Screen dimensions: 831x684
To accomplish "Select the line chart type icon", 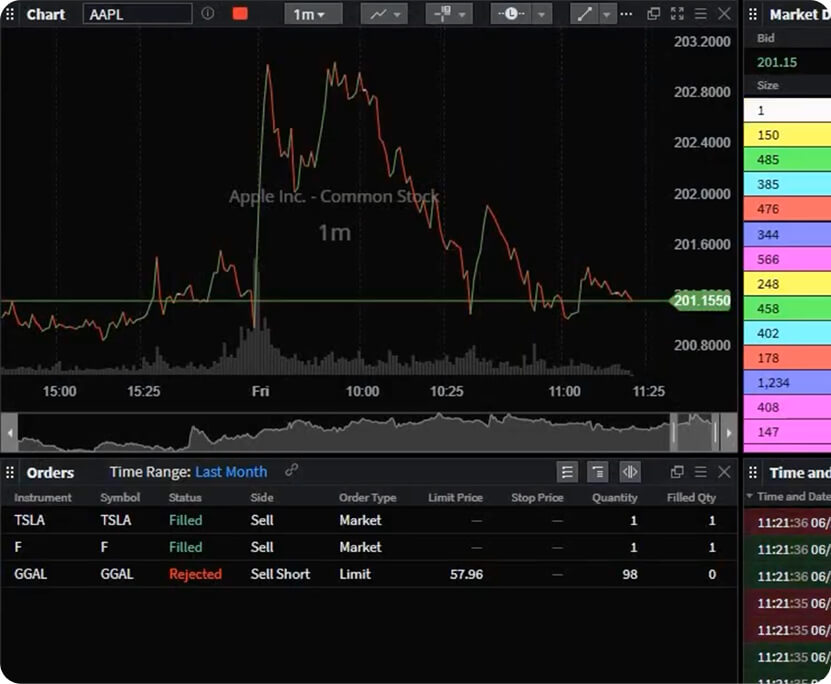I will tap(376, 14).
